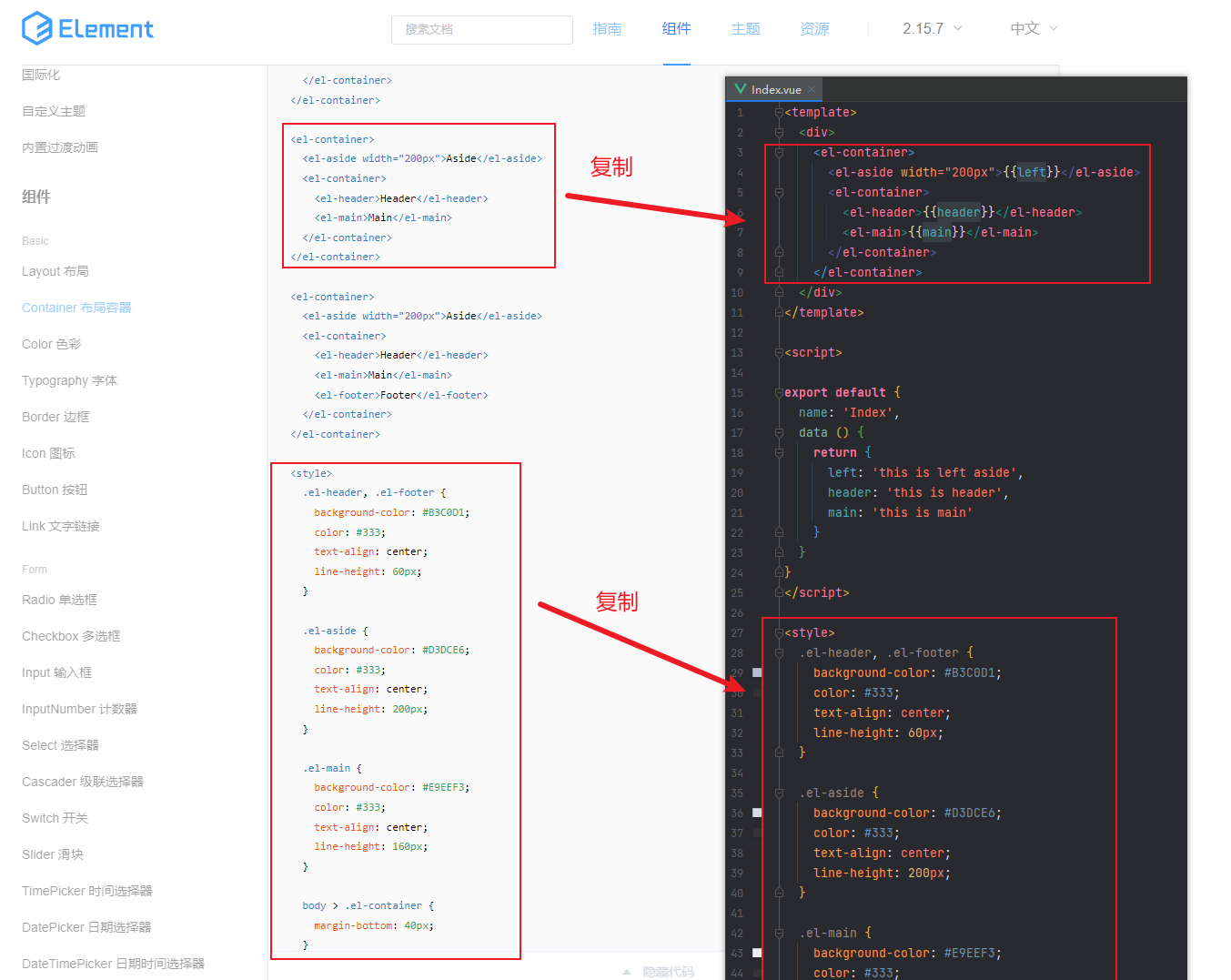Collapse the .el-header rule fold at line 28
The height and width of the screenshot is (980, 1231).
[779, 652]
